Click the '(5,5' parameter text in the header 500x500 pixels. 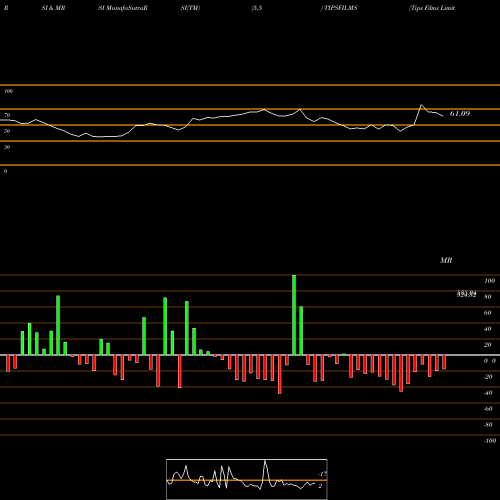257,8
